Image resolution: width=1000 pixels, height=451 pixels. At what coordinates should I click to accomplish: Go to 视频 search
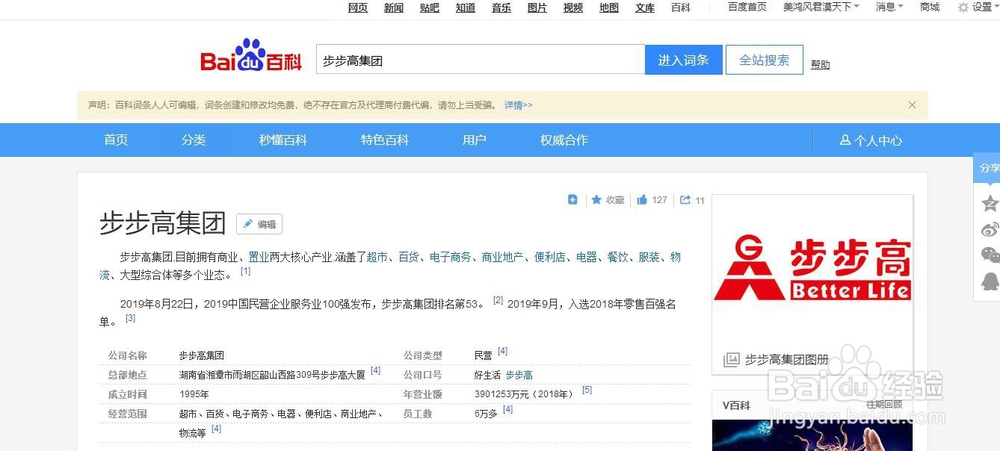[573, 8]
